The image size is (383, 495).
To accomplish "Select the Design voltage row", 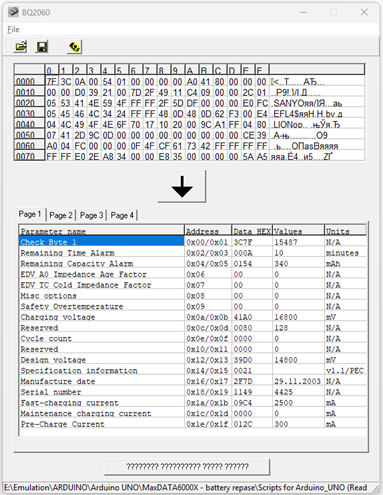I will coord(193,360).
